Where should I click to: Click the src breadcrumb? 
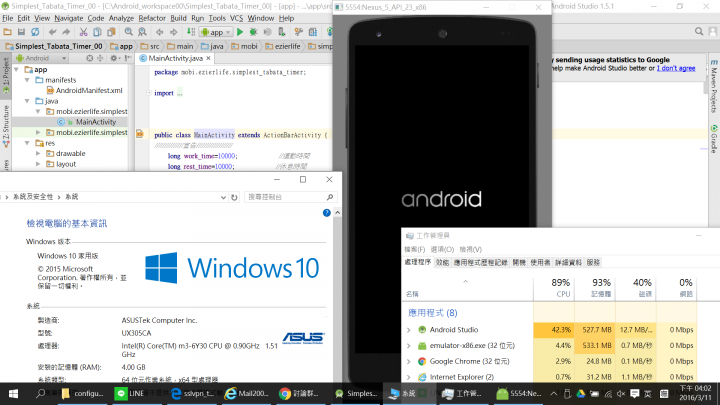(150, 46)
